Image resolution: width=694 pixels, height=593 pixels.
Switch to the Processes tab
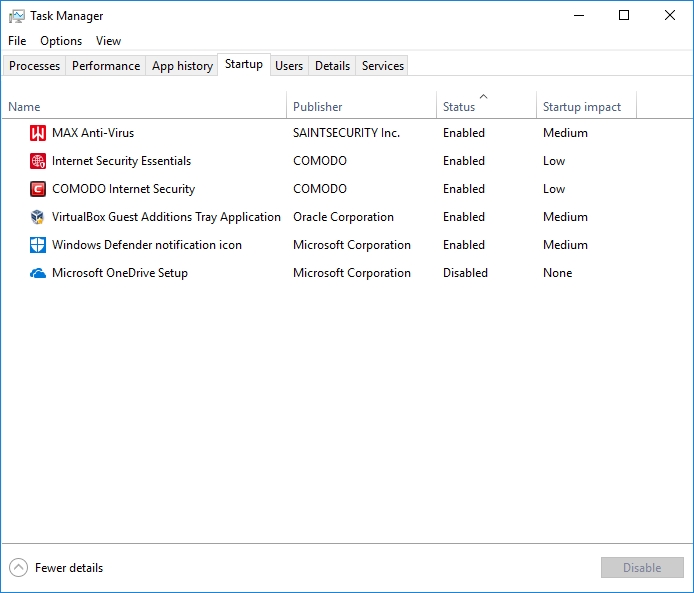[x=35, y=66]
